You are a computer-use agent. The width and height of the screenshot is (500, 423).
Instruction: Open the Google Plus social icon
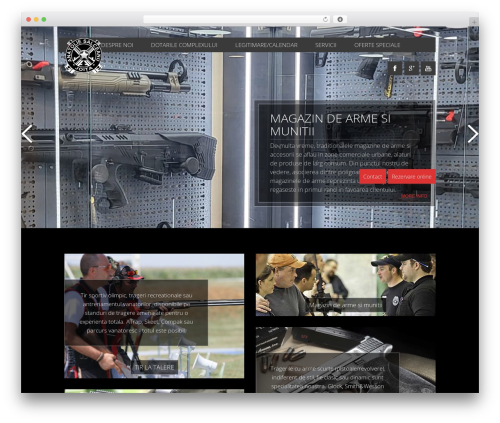tap(411, 68)
